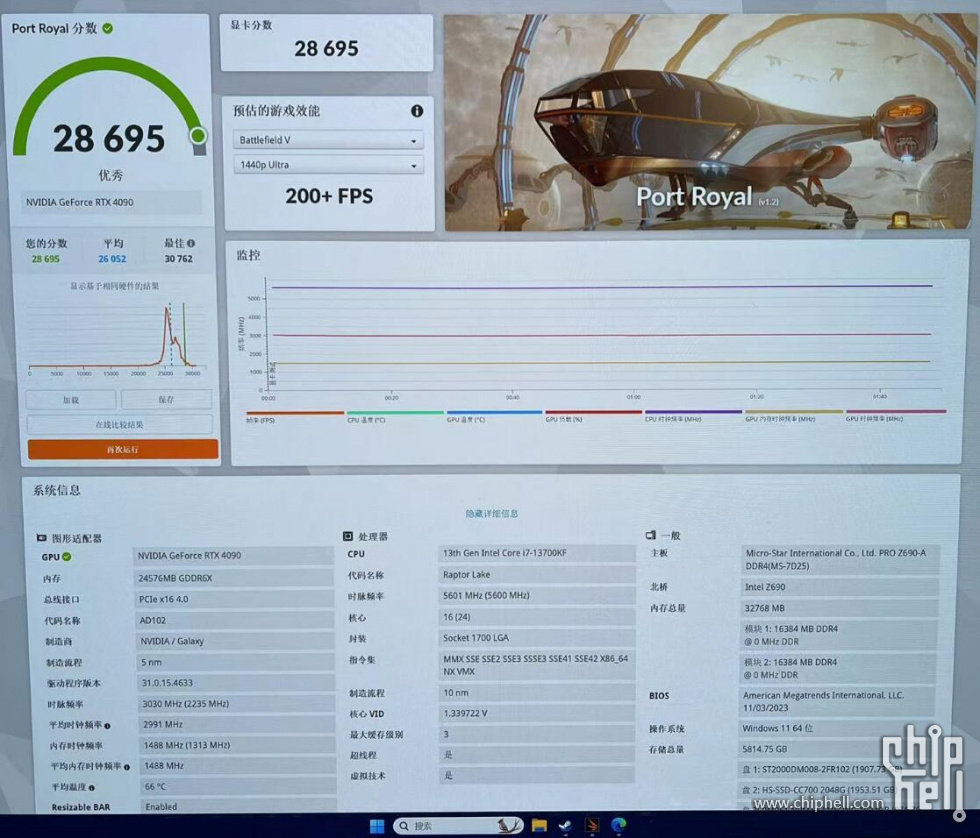Open the Battlefield V game dropdown
Screen dimensions: 980x838
(328, 140)
